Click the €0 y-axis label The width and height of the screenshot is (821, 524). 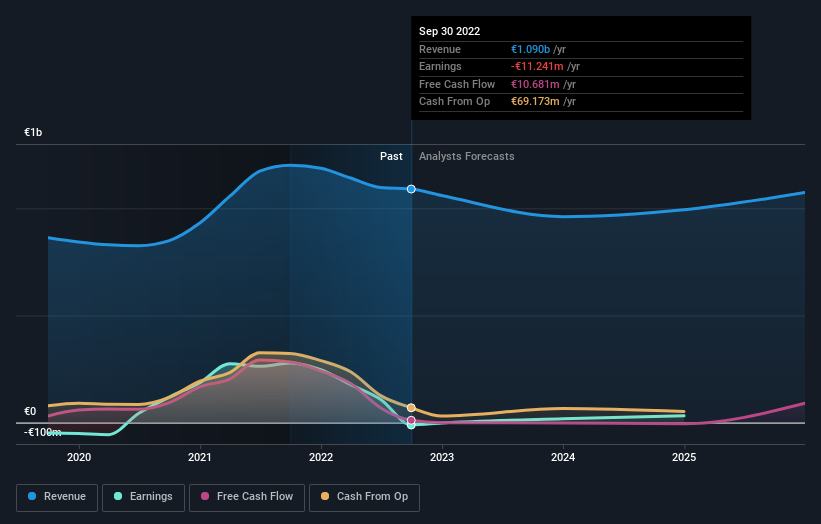point(30,411)
